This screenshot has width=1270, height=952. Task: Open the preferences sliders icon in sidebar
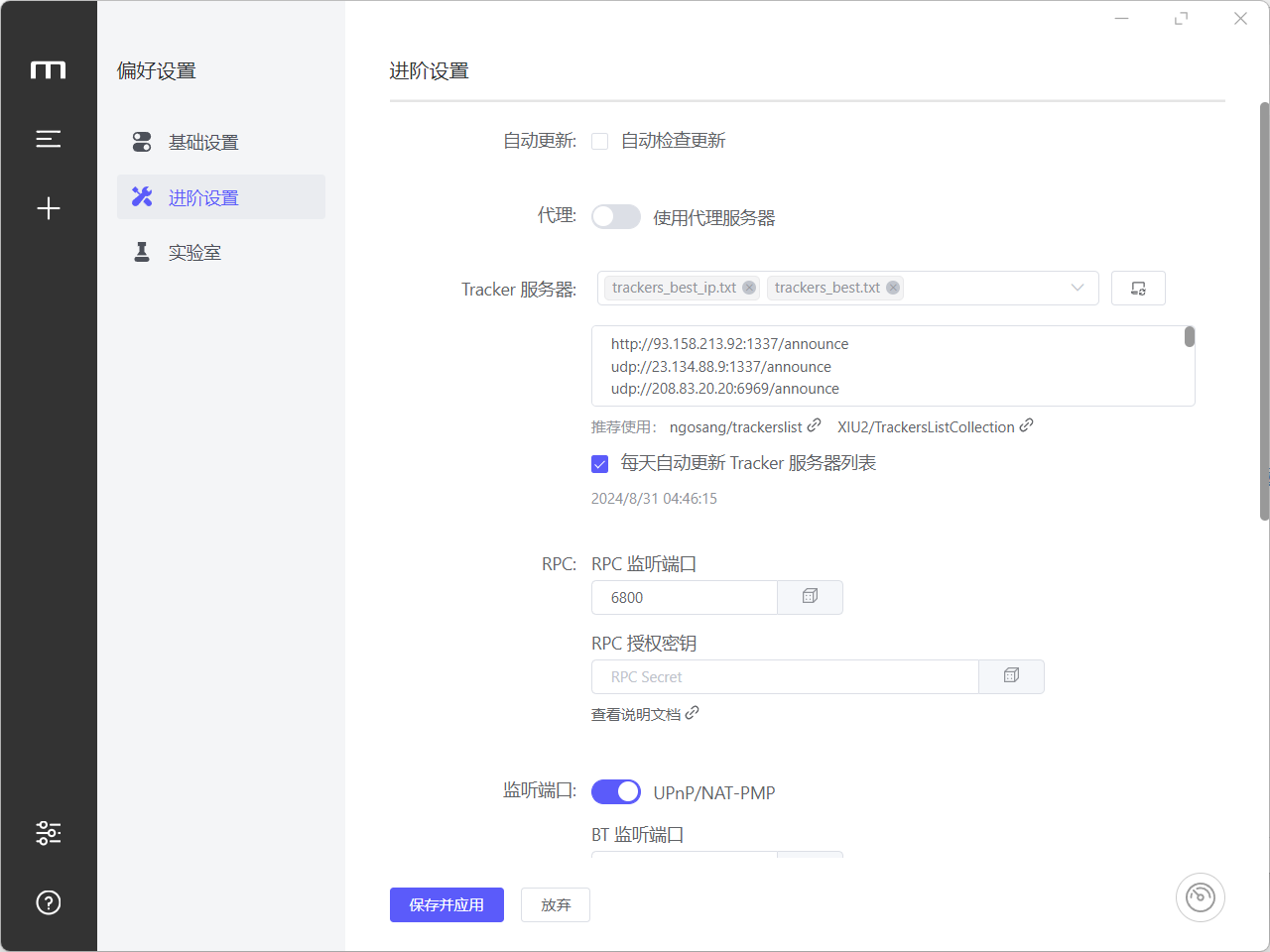pyautogui.click(x=48, y=832)
